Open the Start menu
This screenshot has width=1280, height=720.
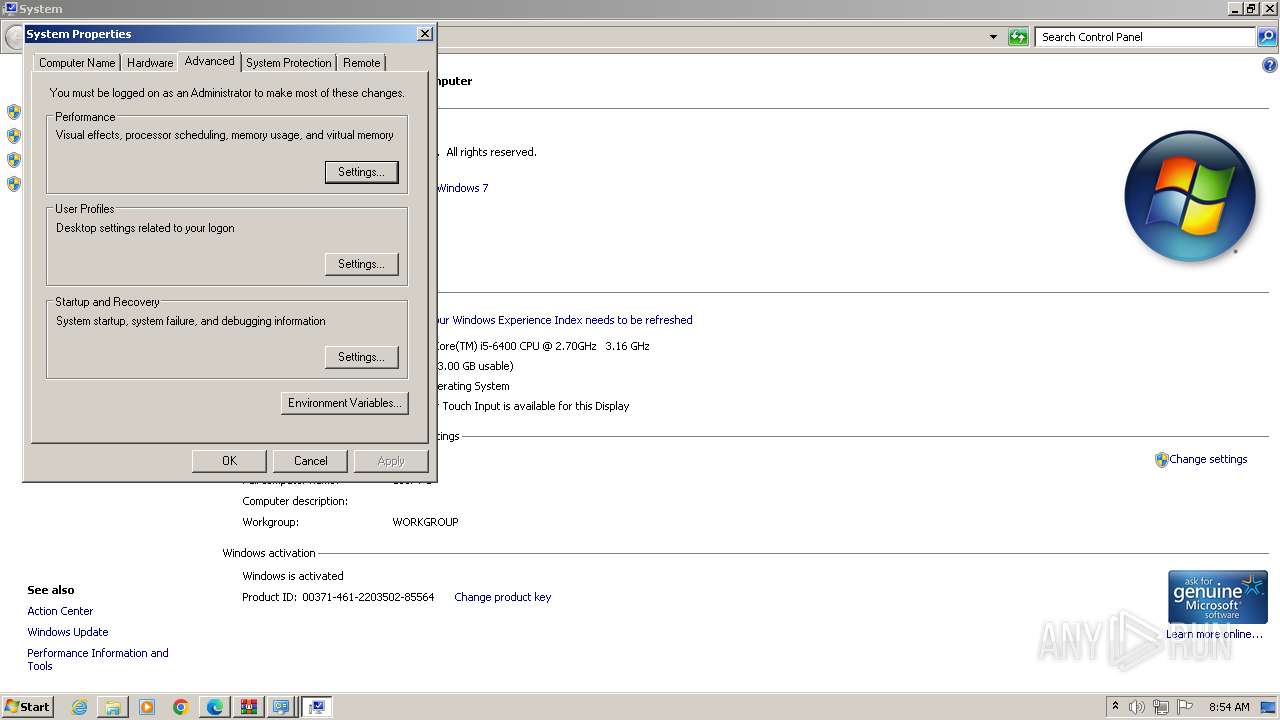point(28,707)
